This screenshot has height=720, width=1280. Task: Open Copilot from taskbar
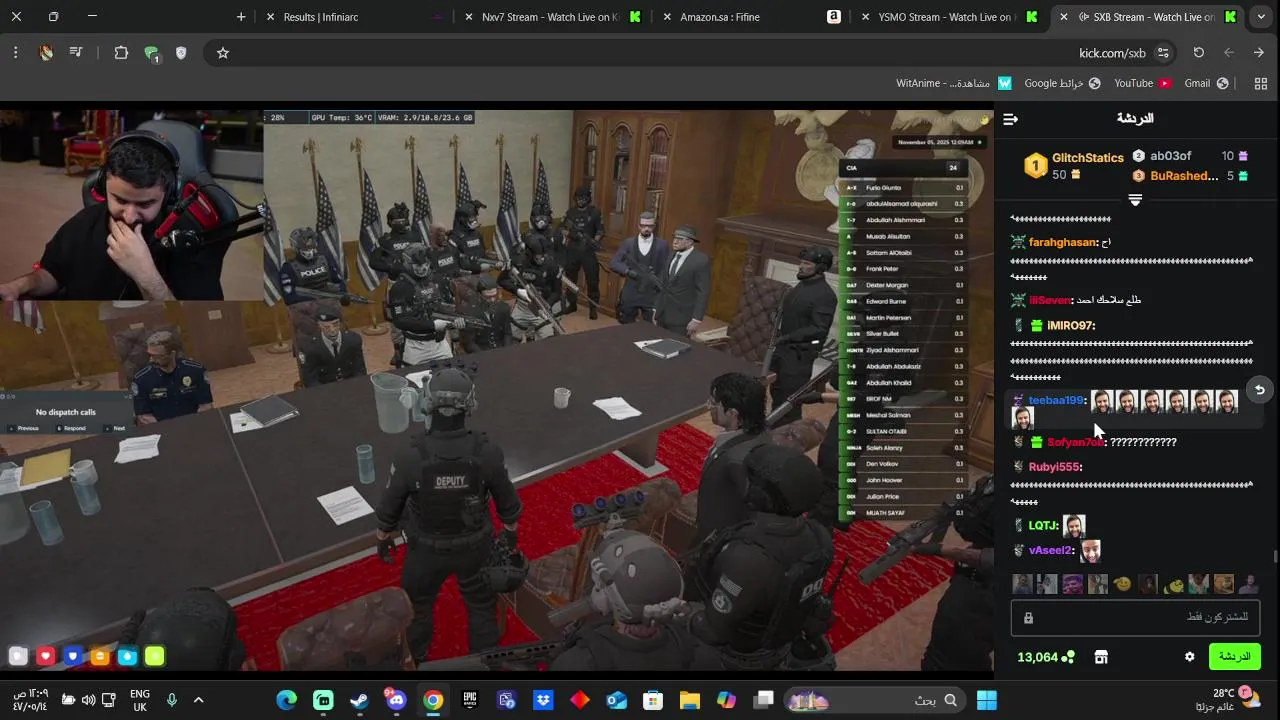[x=726, y=700]
